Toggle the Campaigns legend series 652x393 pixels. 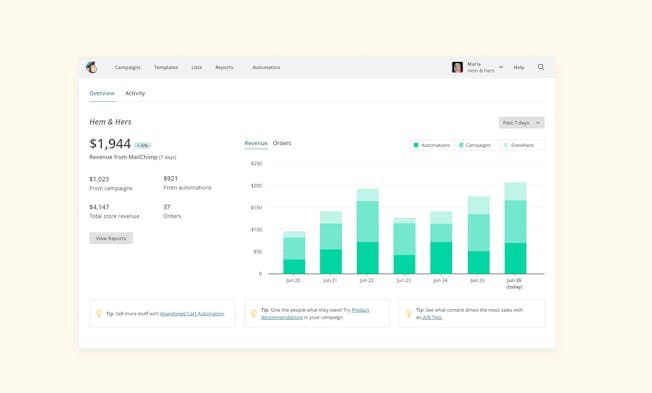coord(474,145)
